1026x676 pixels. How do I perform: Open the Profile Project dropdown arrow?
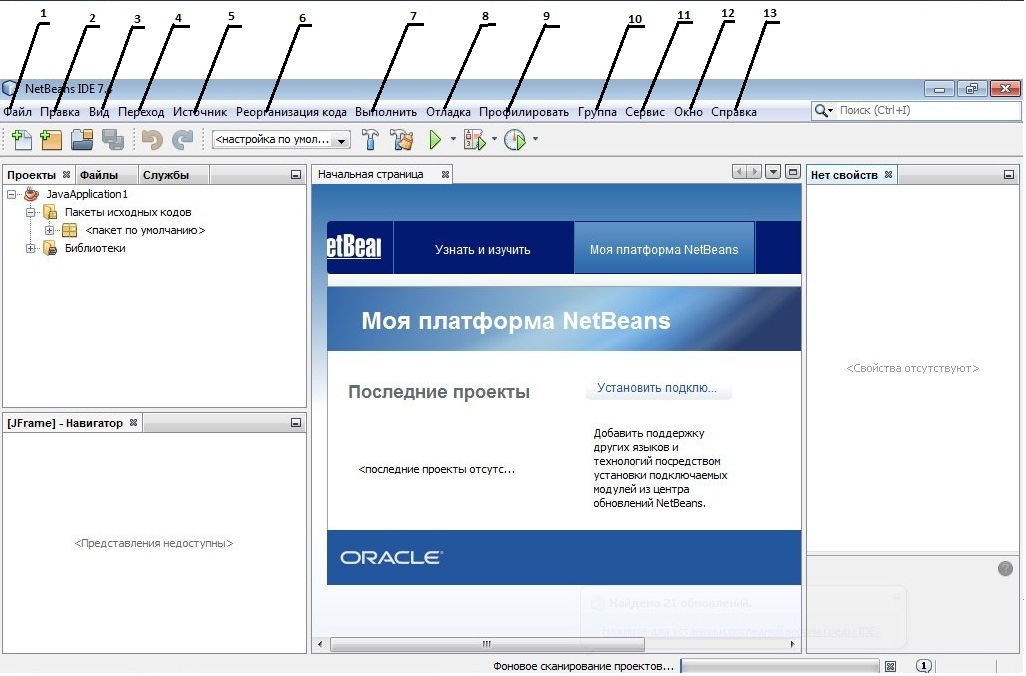[x=535, y=139]
